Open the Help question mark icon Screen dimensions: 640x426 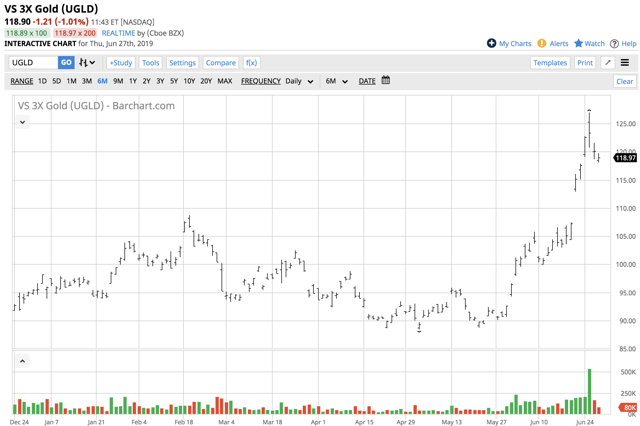coord(614,44)
